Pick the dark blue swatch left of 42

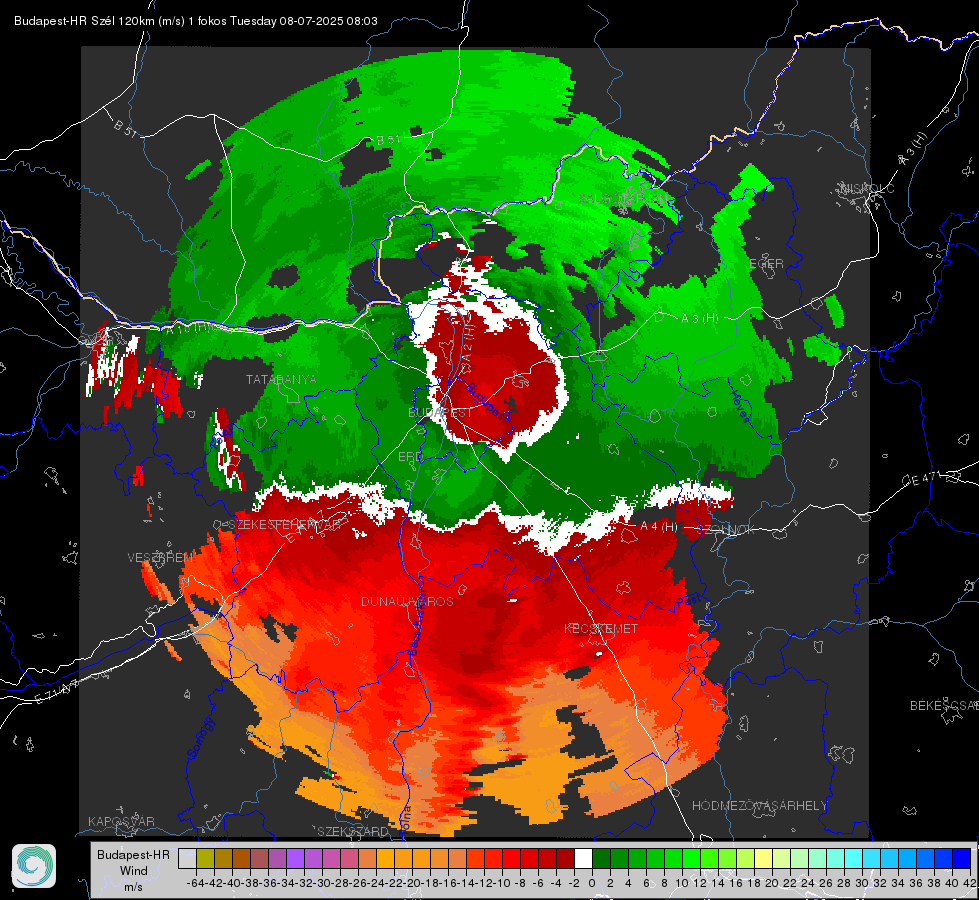pos(962,858)
